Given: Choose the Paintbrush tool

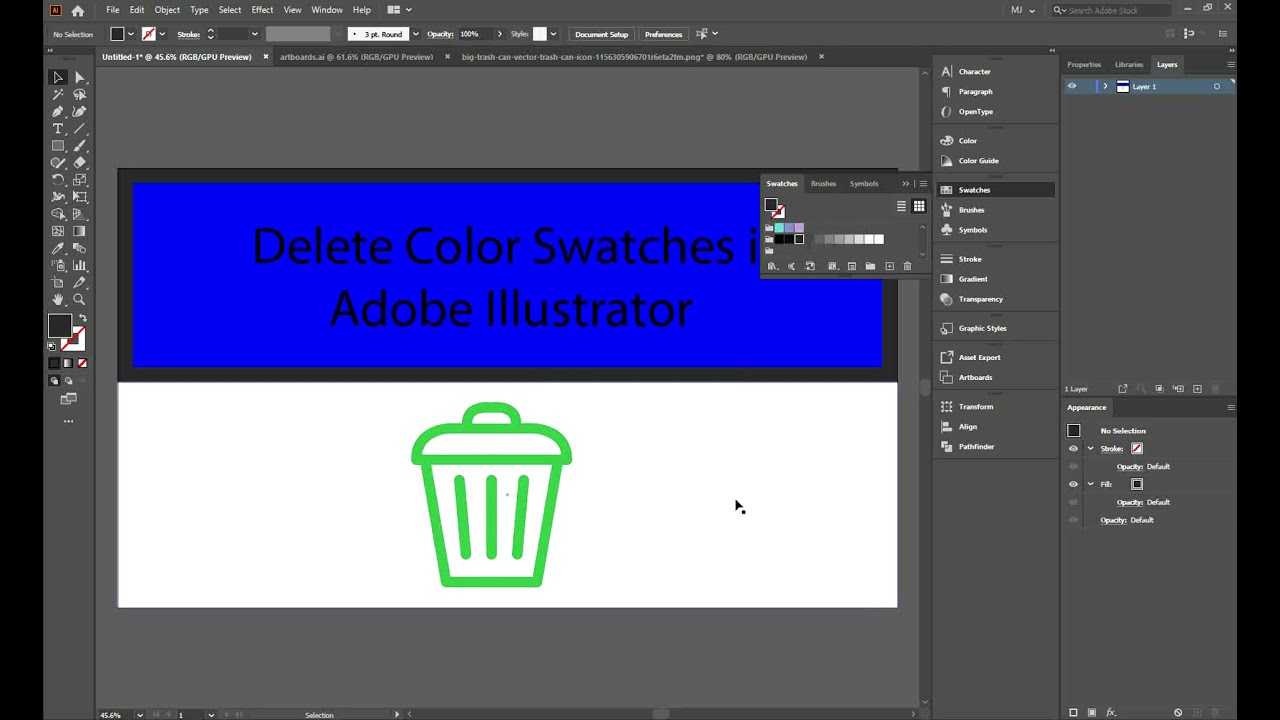Looking at the screenshot, I should (x=80, y=146).
